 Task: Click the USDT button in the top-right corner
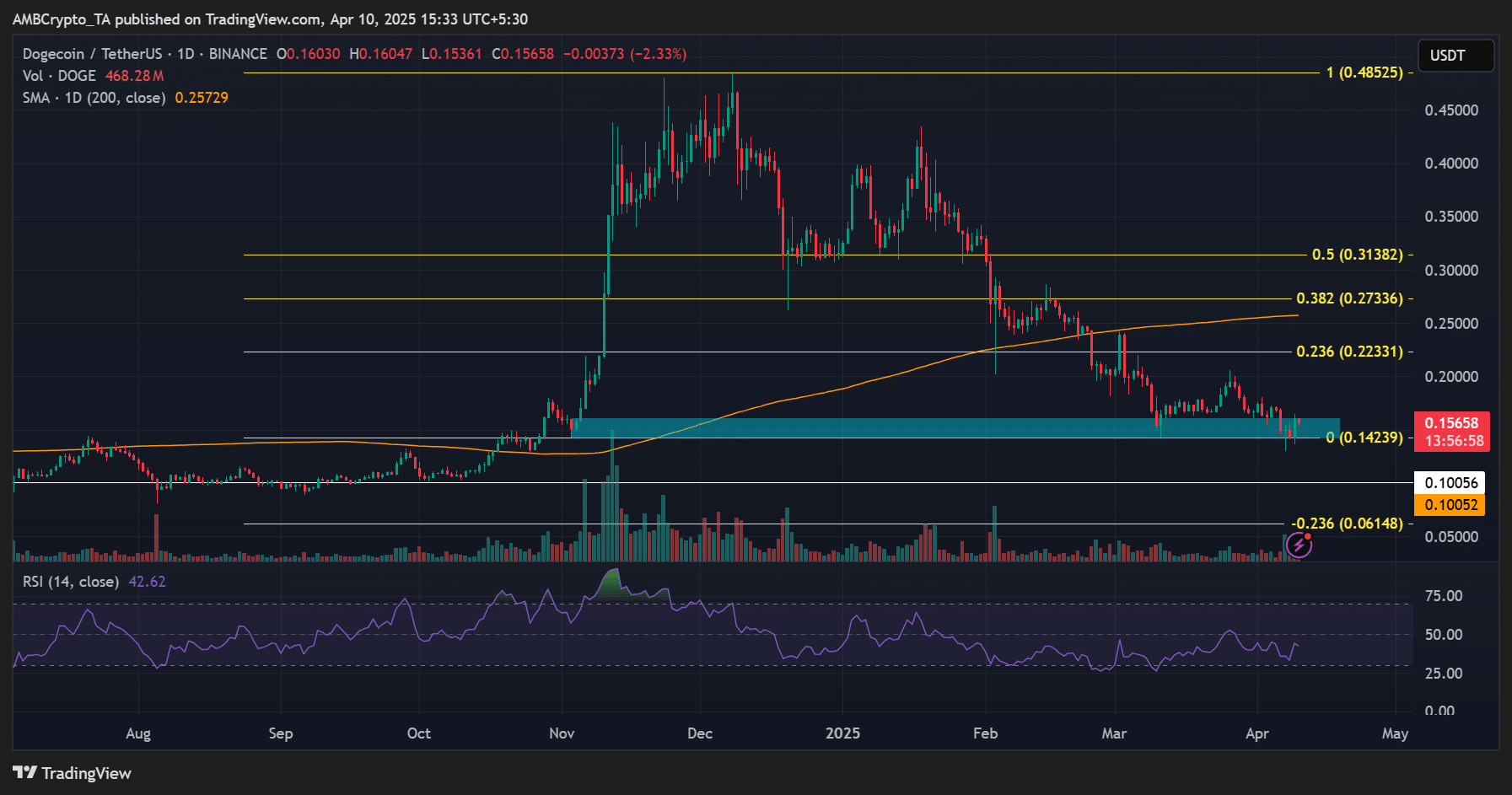click(x=1456, y=56)
